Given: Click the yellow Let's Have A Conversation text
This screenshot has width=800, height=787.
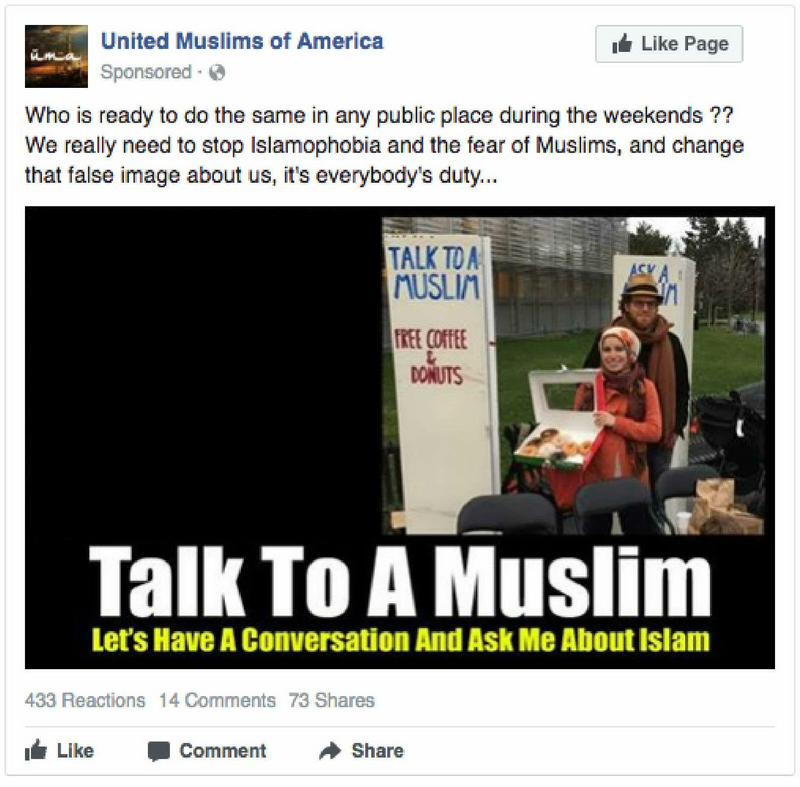Looking at the screenshot, I should pyautogui.click(x=401, y=640).
